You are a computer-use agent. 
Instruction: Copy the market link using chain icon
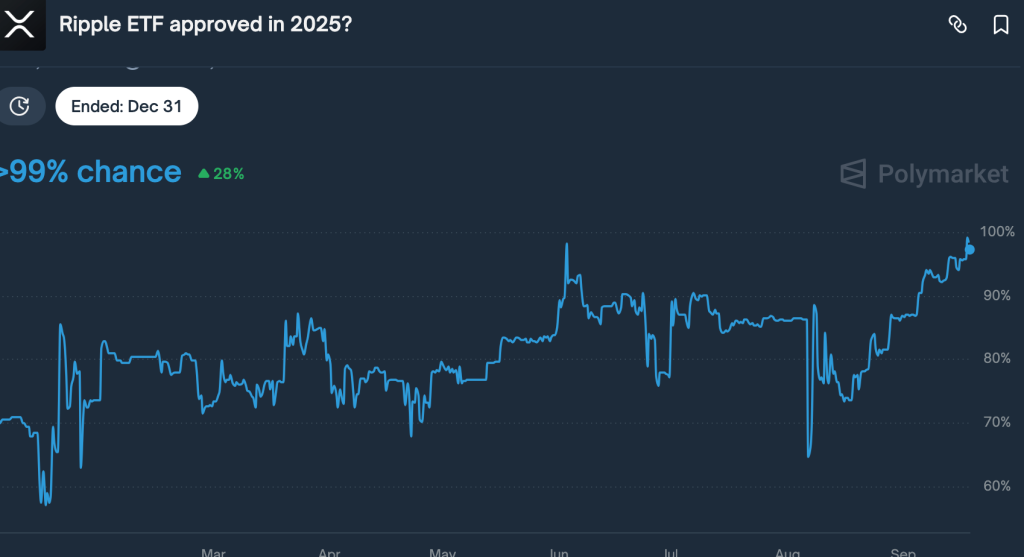click(957, 25)
